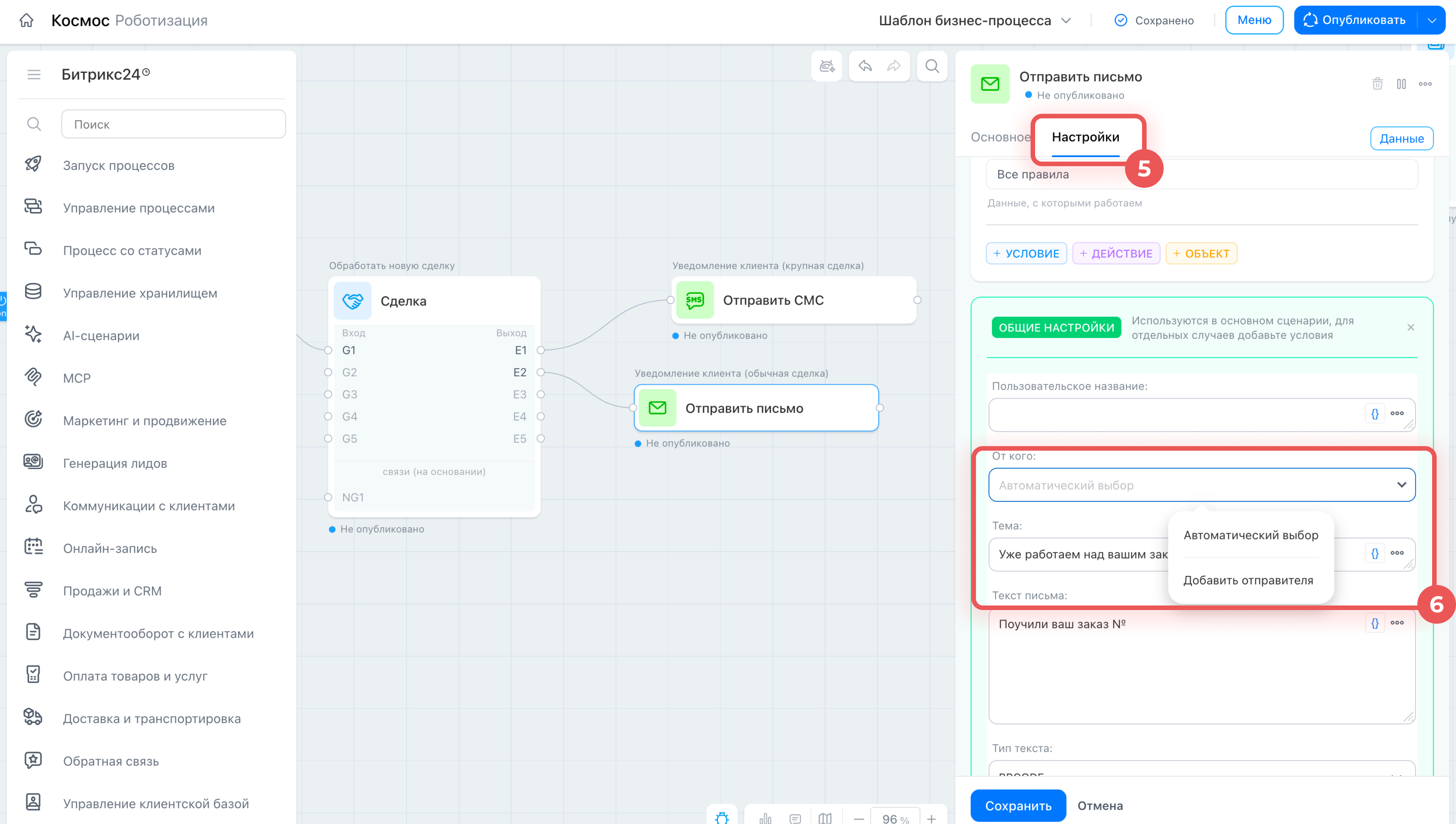Expand Опубликовать button arrow

1432,20
